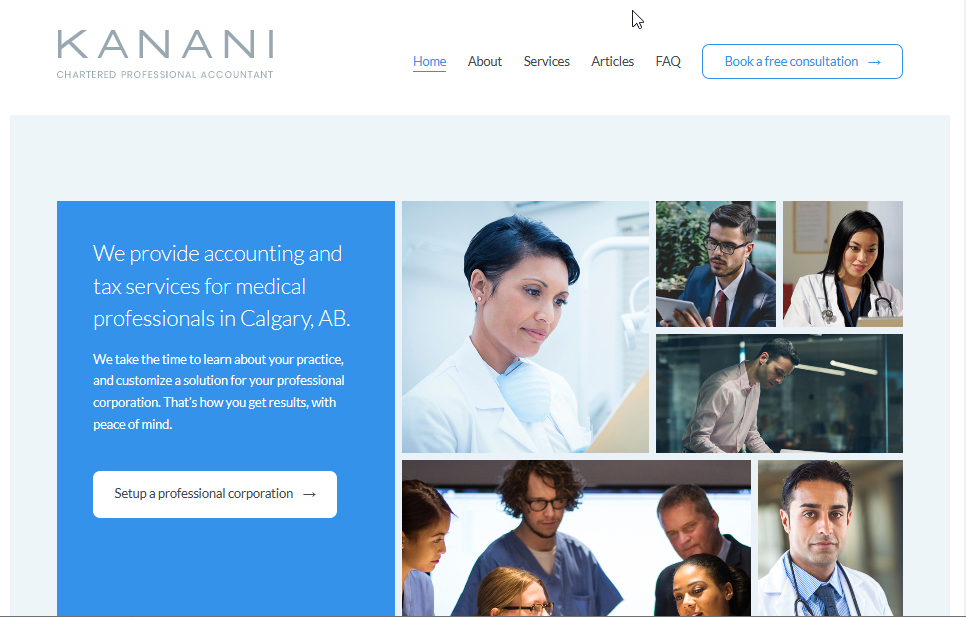The image size is (966, 617).
Task: Open the Home menu item
Action: tap(429, 62)
